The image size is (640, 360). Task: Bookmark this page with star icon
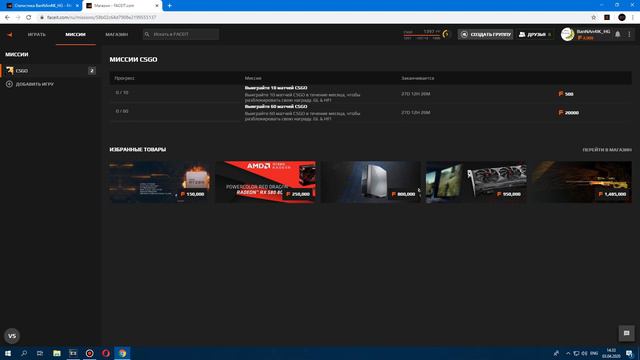click(593, 18)
